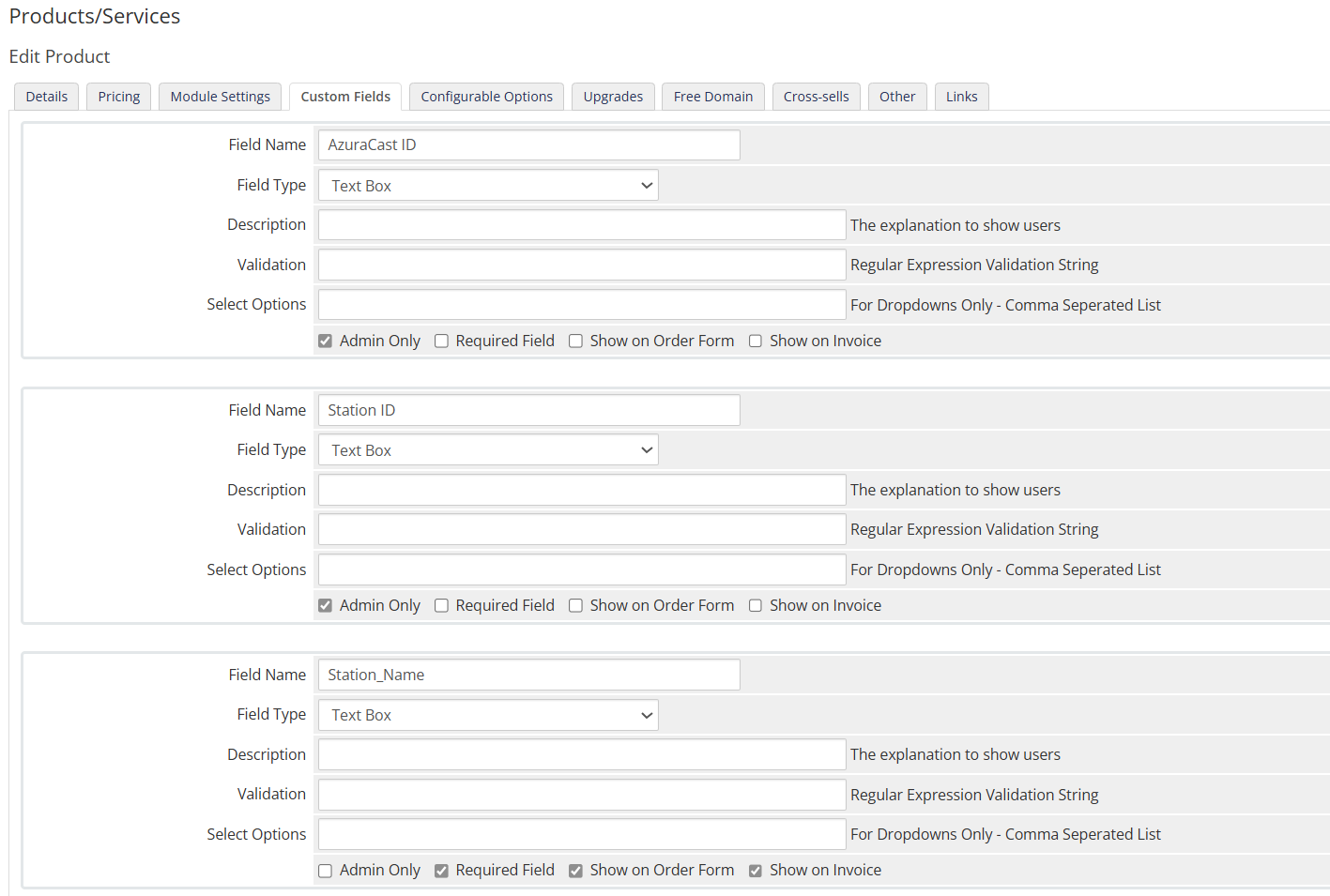Check Show on Order Form for AzuraCast ID
Image resolution: width=1330 pixels, height=896 pixels.
[576, 342]
